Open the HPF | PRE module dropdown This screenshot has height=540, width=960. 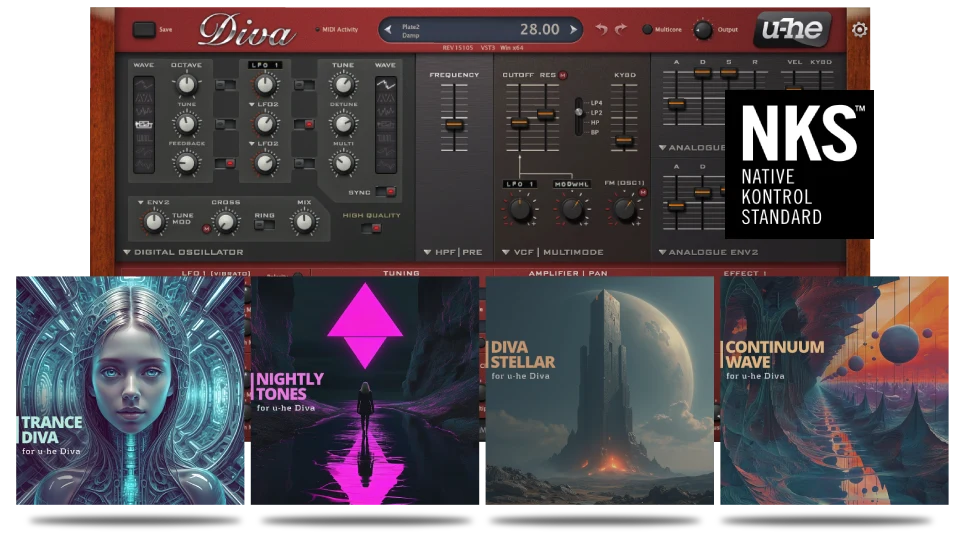click(427, 253)
